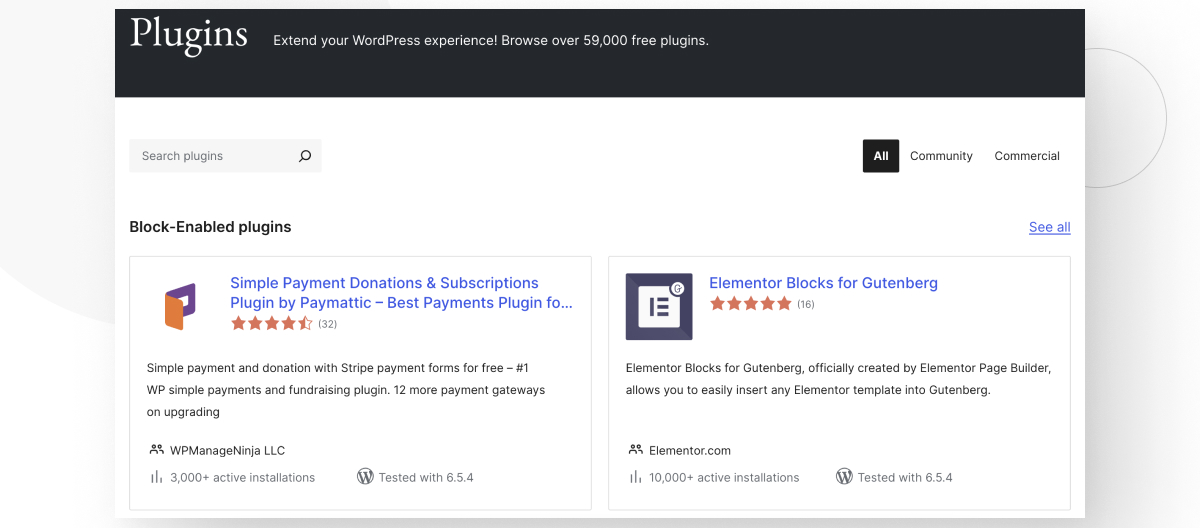Click the search magnifier icon
Screen dimensions: 1200x528
305,156
